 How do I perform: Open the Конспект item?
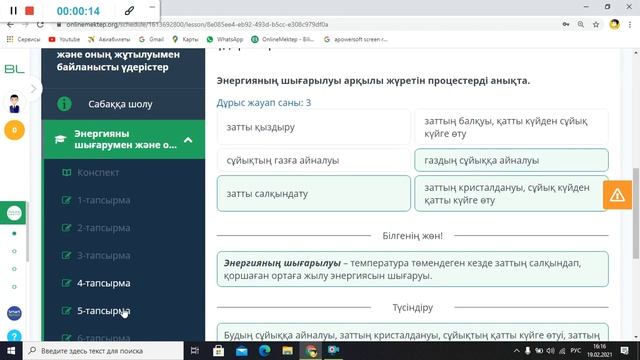[98, 172]
